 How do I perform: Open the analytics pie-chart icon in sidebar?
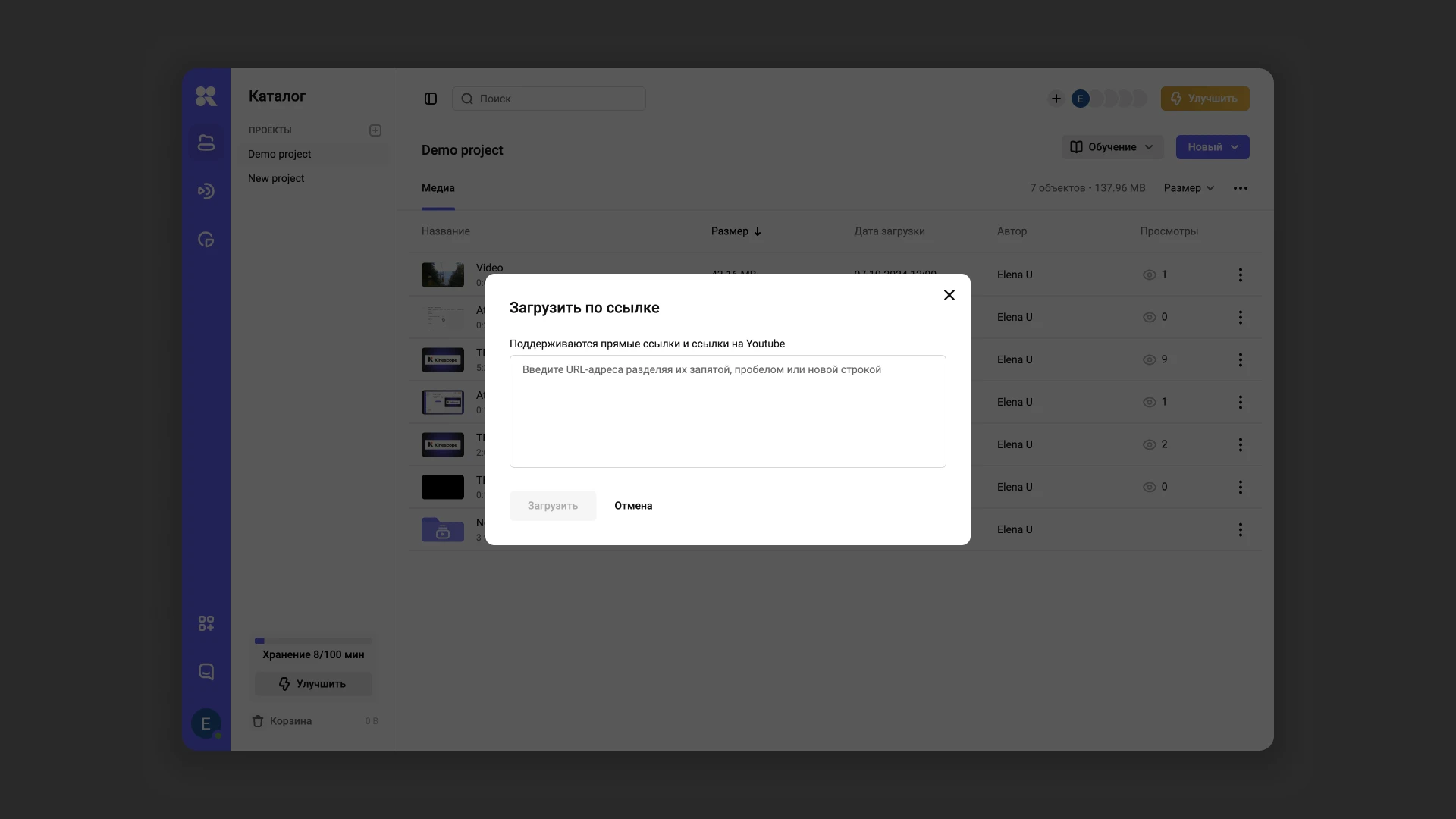pyautogui.click(x=206, y=240)
